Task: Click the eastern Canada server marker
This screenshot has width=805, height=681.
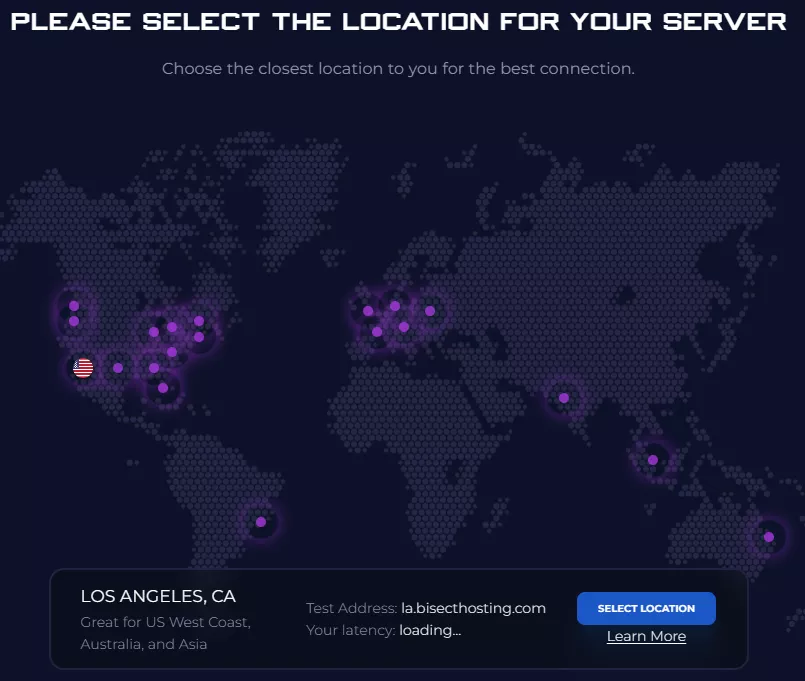Action: click(199, 321)
